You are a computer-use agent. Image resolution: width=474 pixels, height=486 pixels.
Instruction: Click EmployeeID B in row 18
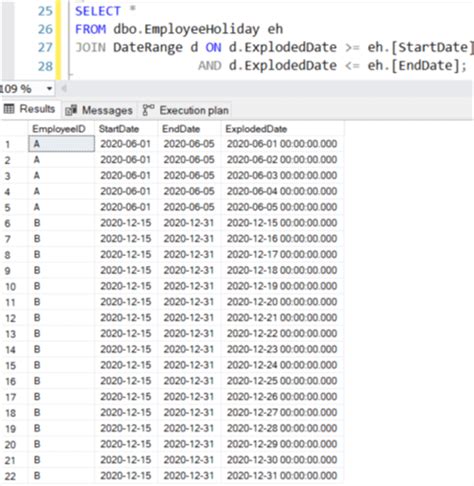[61, 412]
